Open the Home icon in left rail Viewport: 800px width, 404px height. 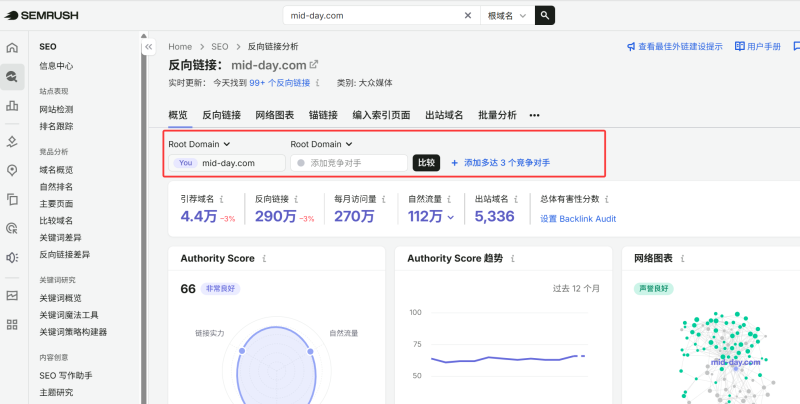pos(12,47)
